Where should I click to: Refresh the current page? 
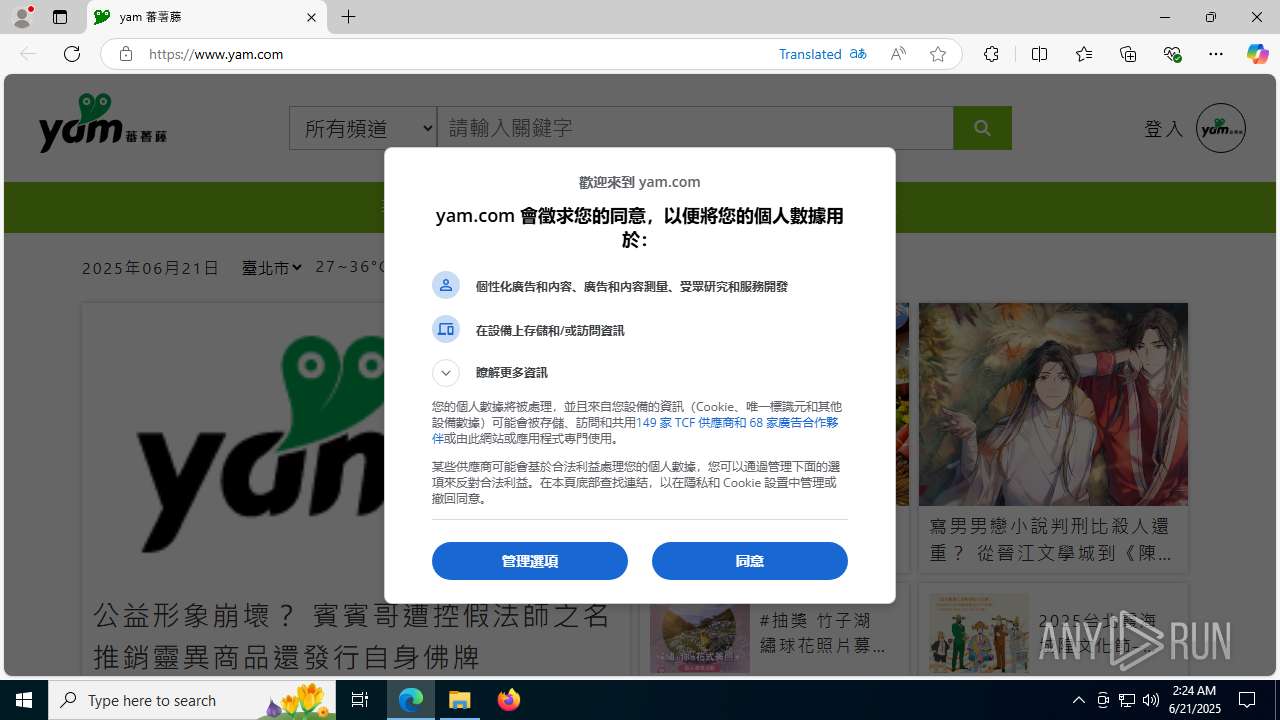[72, 54]
